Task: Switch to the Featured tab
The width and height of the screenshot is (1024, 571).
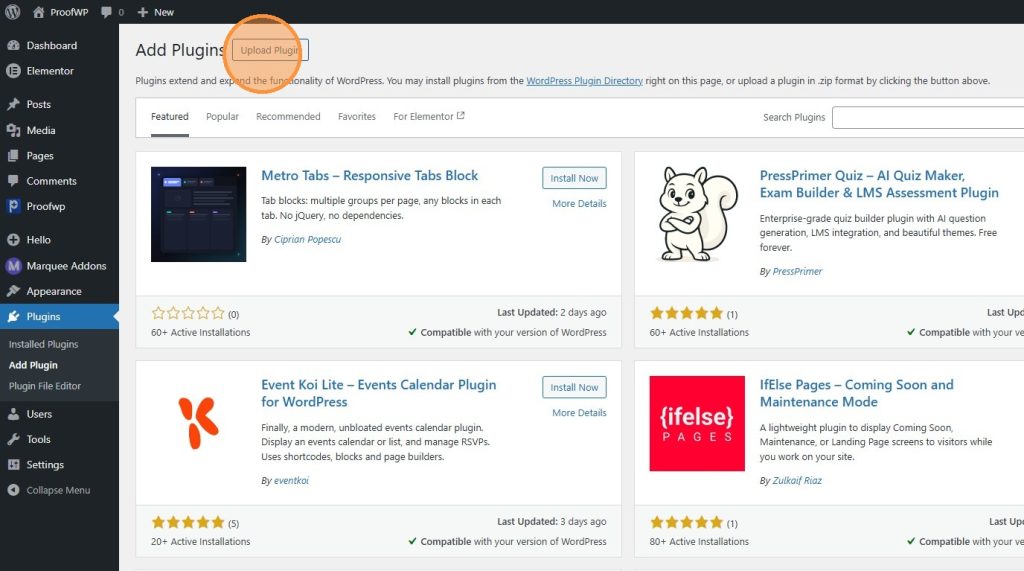Action: [170, 116]
